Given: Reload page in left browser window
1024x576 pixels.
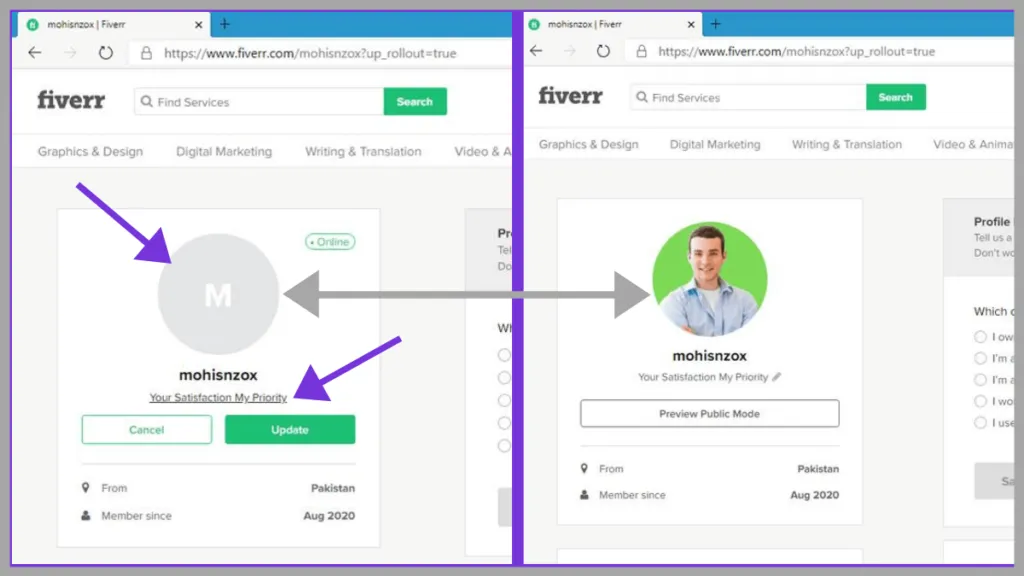Looking at the screenshot, I should (x=105, y=53).
